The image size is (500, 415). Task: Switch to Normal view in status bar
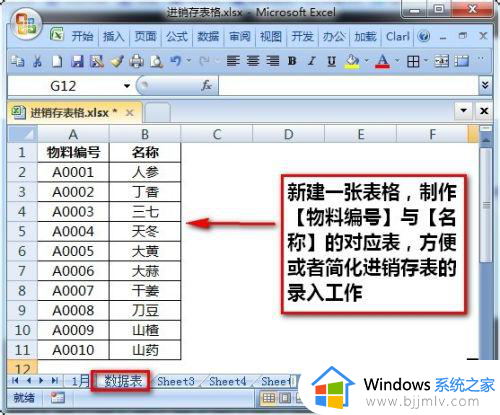269,397
